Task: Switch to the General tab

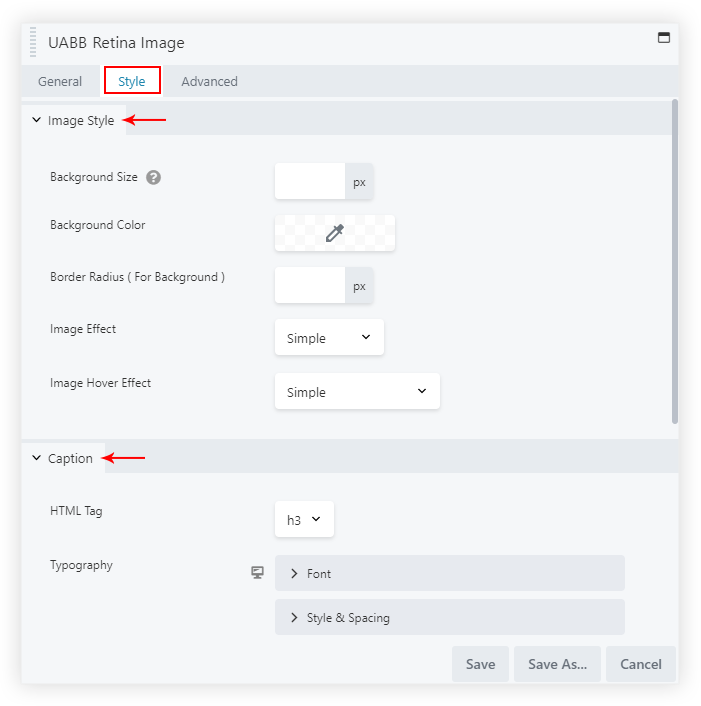Action: click(x=60, y=82)
